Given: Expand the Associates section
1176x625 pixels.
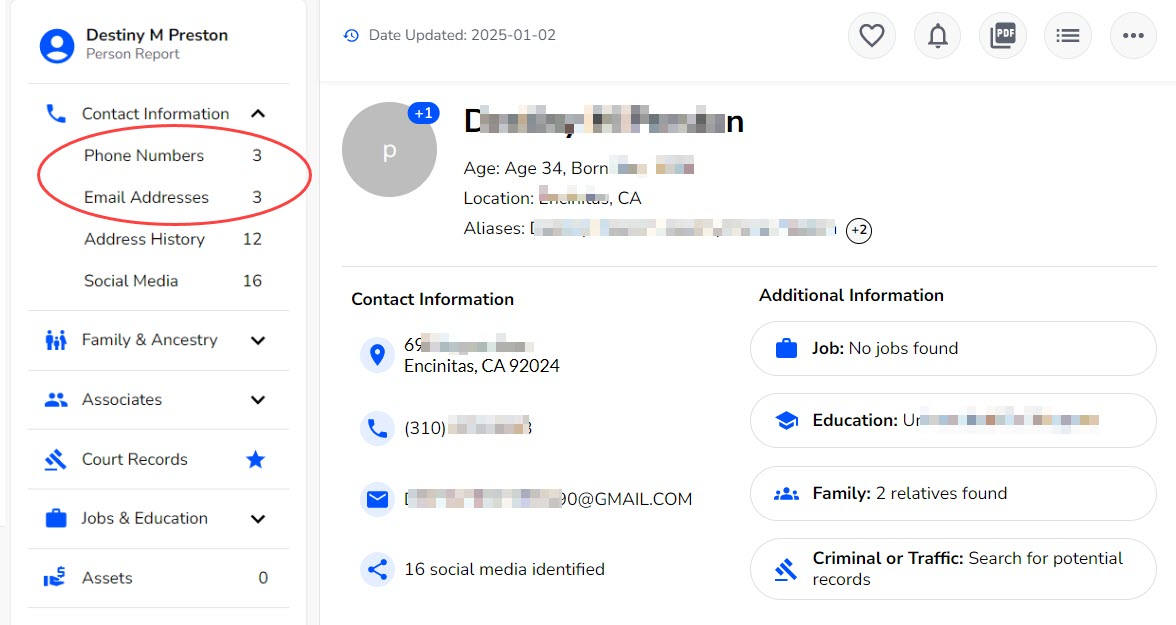Looking at the screenshot, I should (258, 399).
